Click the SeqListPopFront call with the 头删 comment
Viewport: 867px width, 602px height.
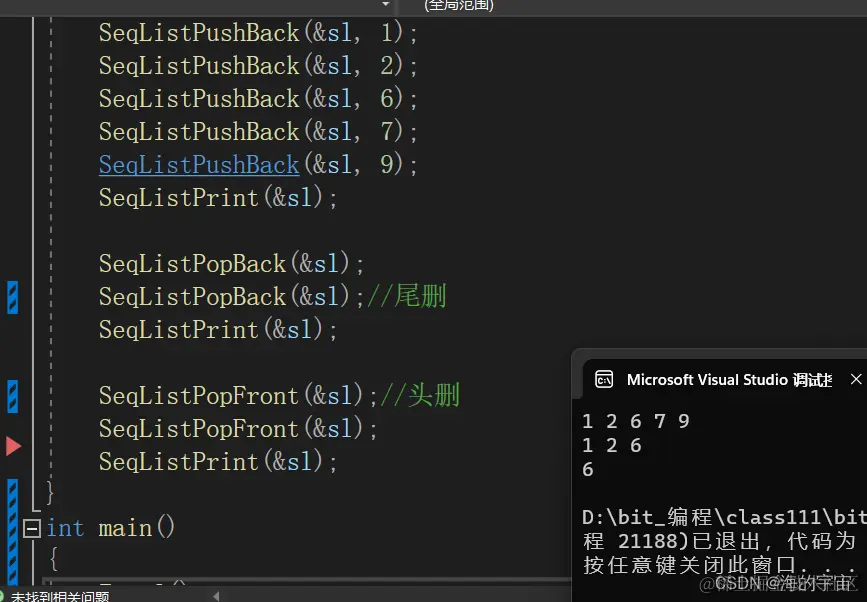(x=239, y=396)
